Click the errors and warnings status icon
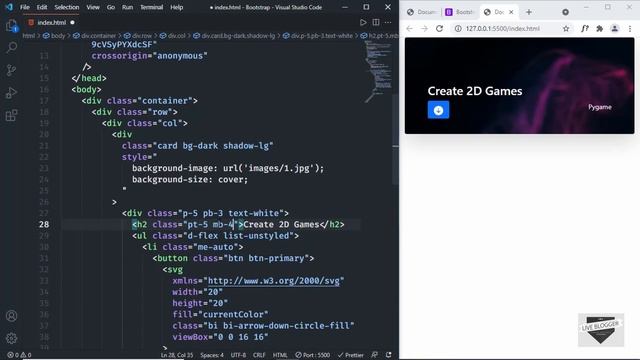Screen dimensions: 640x360 coord(19,355)
